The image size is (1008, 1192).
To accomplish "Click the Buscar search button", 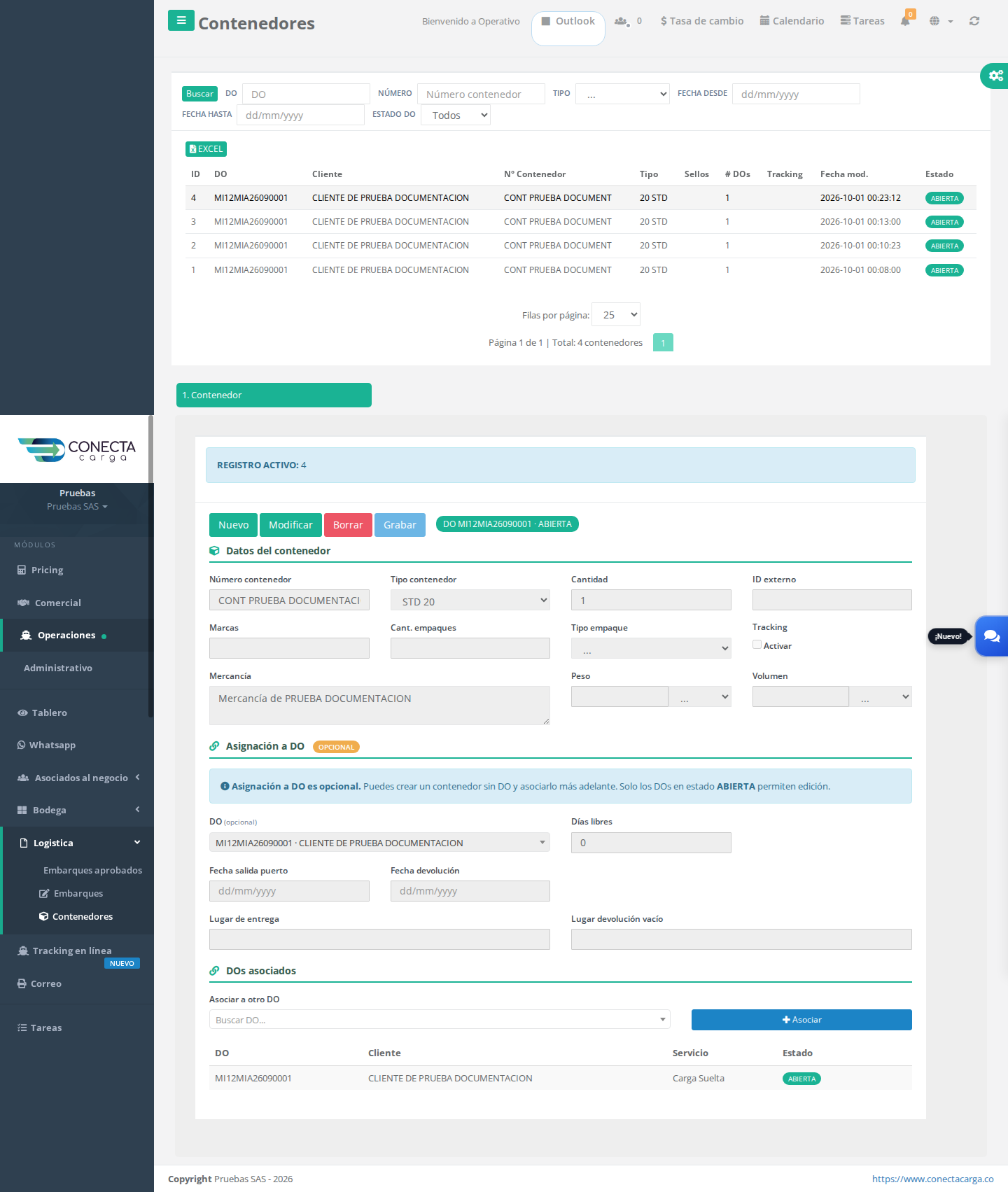I will (199, 94).
